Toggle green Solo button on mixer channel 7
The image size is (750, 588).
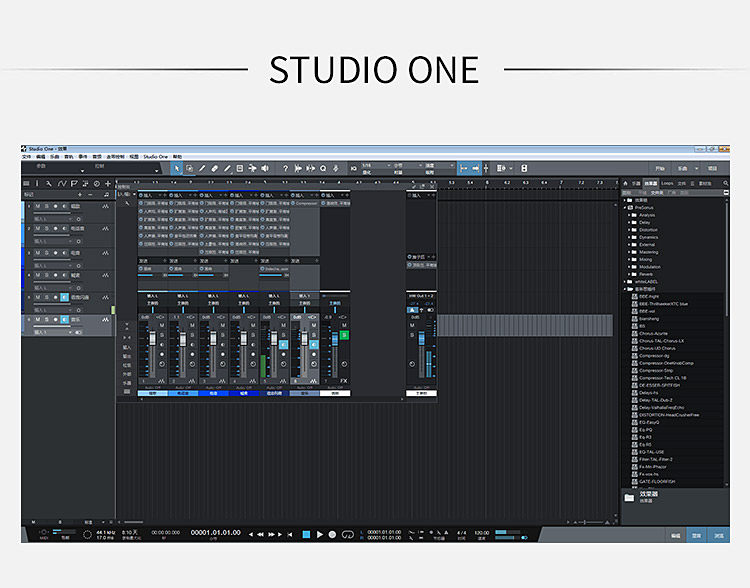(x=344, y=335)
